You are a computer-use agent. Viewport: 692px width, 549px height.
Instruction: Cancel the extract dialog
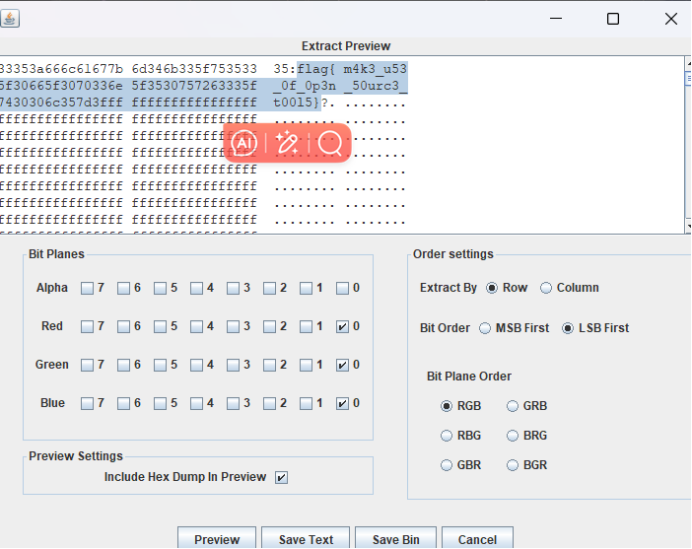point(477,538)
